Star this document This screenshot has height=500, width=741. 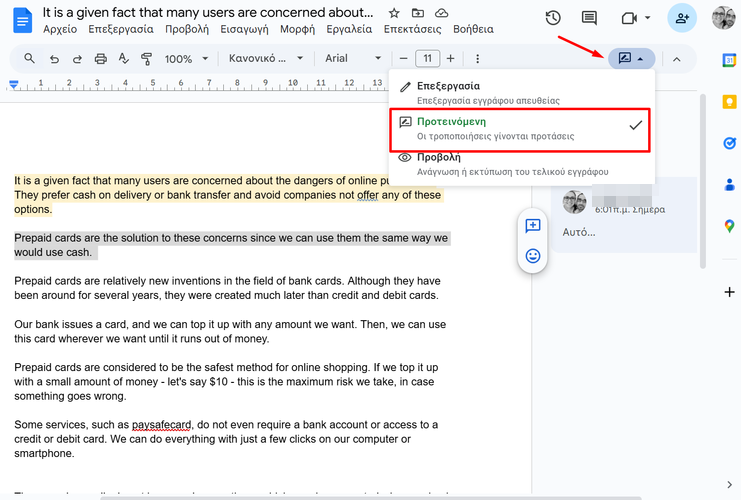pos(394,14)
